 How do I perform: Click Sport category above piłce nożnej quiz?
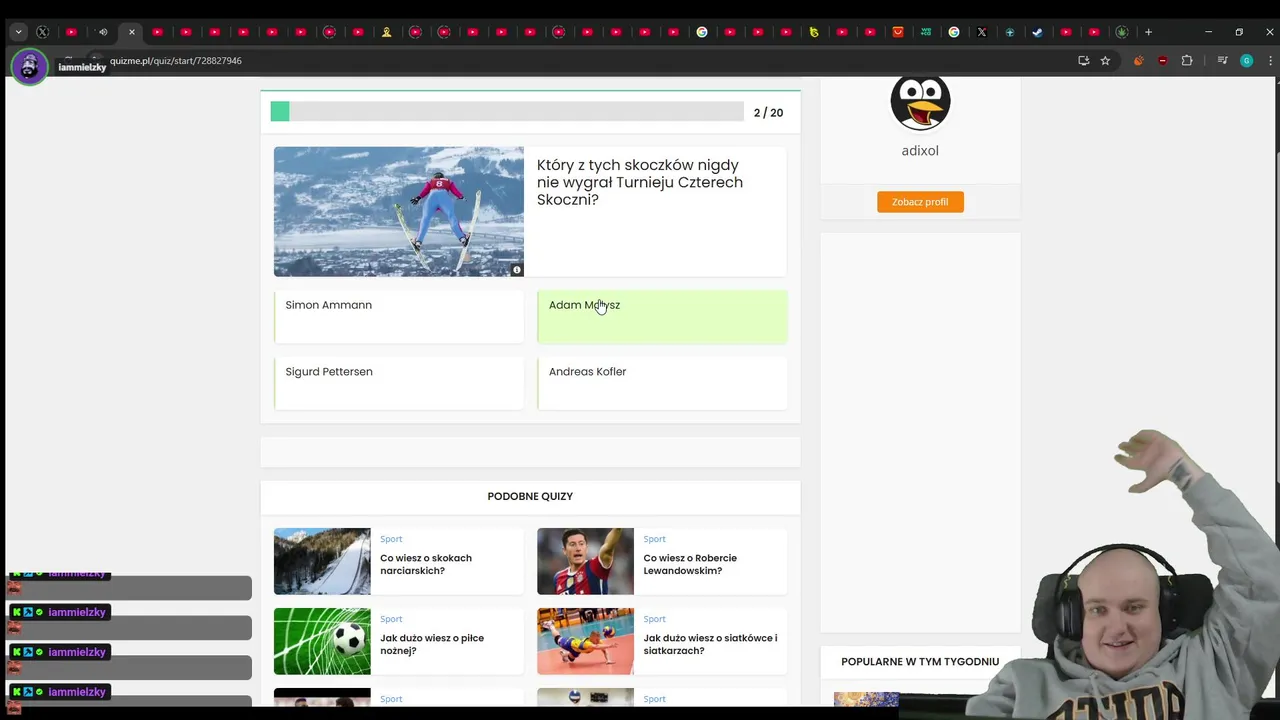[x=391, y=619]
